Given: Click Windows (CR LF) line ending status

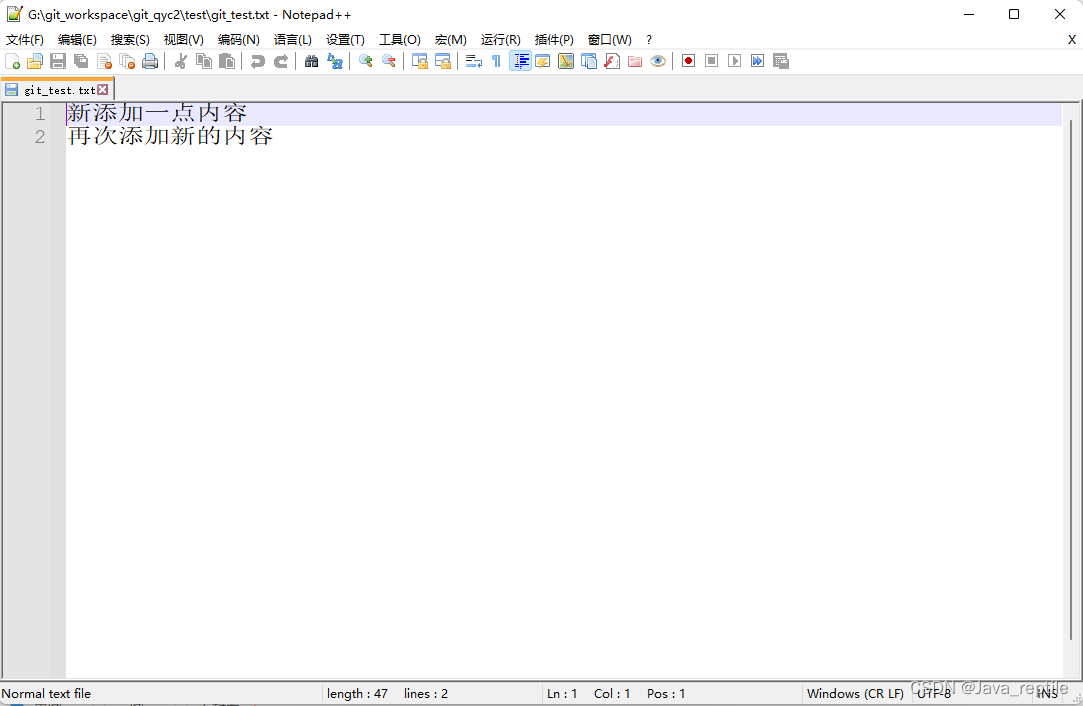Looking at the screenshot, I should [x=855, y=694].
